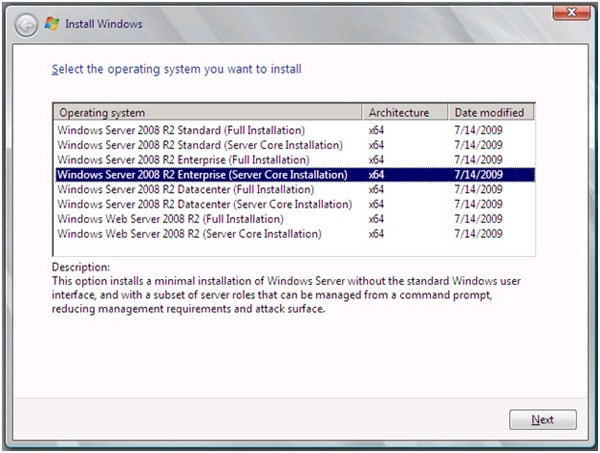Viewport: 600px width, 453px height.
Task: Click x64 in the Standard (Full Installation) row
Action: pos(376,130)
